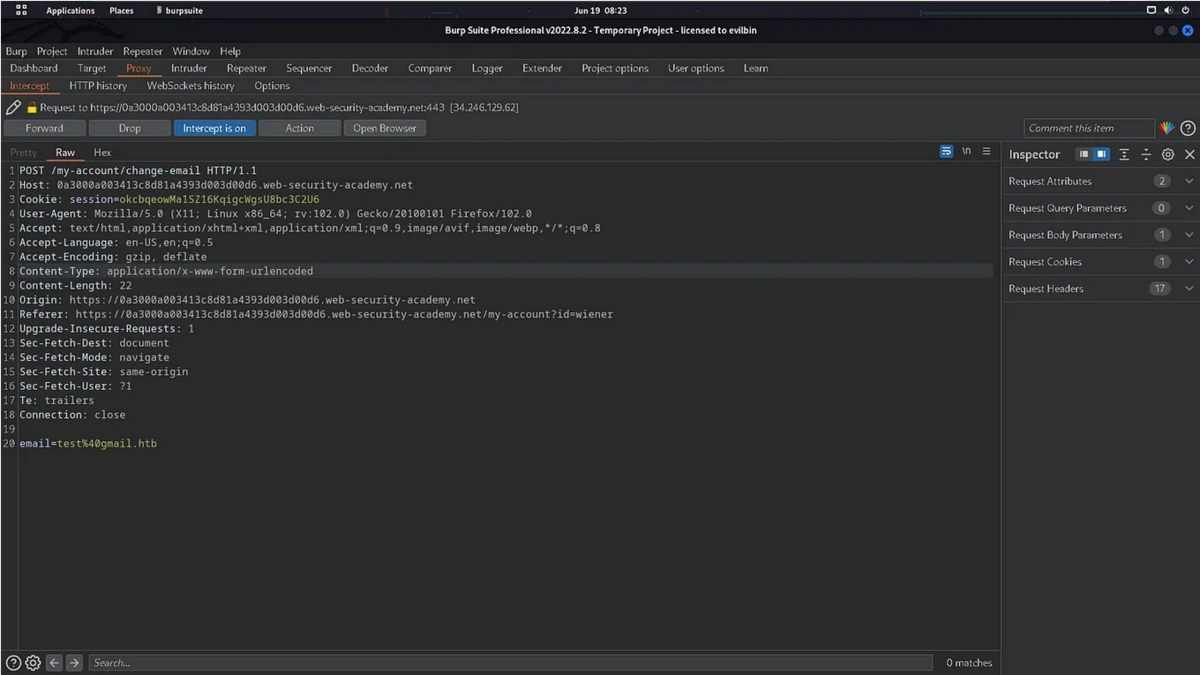The image size is (1200, 675).
Task: Open Proxy Options sub-tab
Action: 272,86
